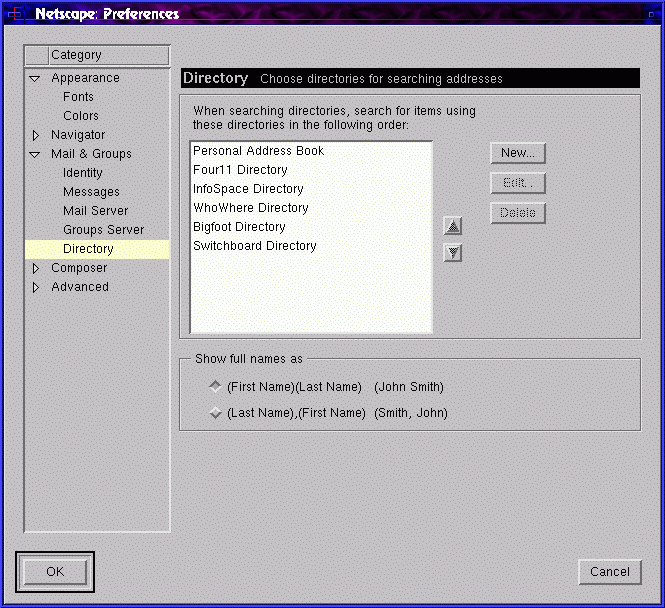This screenshot has width=665, height=608.
Task: Dismiss dialog with Cancel button
Action: coord(610,572)
